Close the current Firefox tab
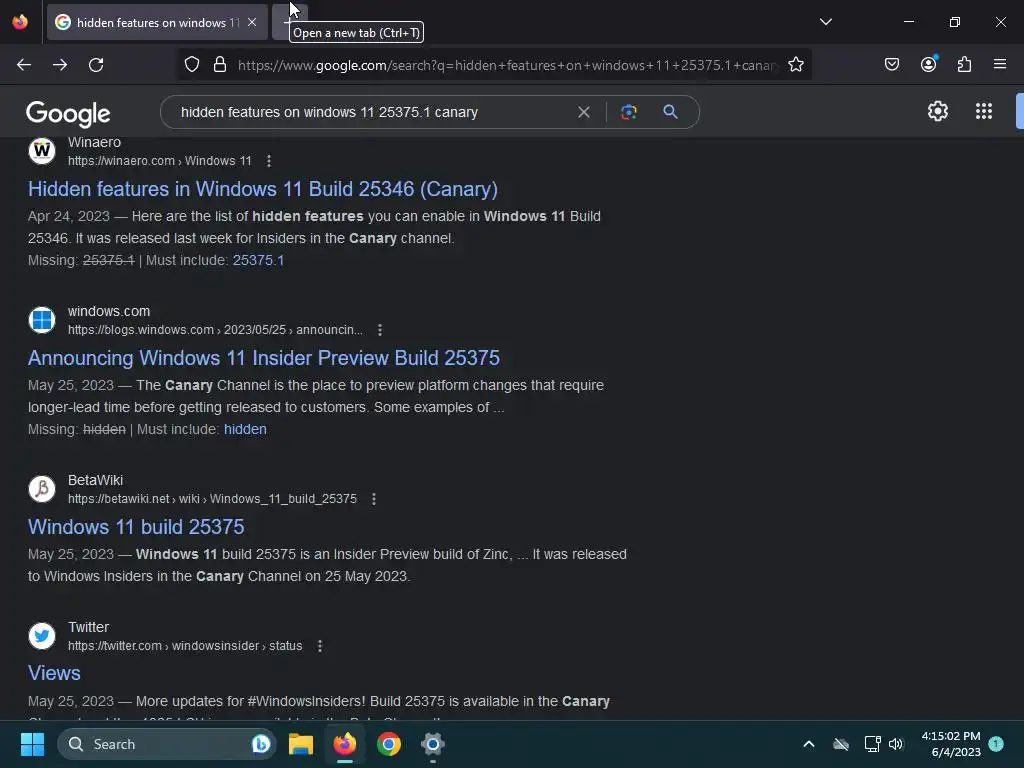The image size is (1024, 768). pos(252,22)
